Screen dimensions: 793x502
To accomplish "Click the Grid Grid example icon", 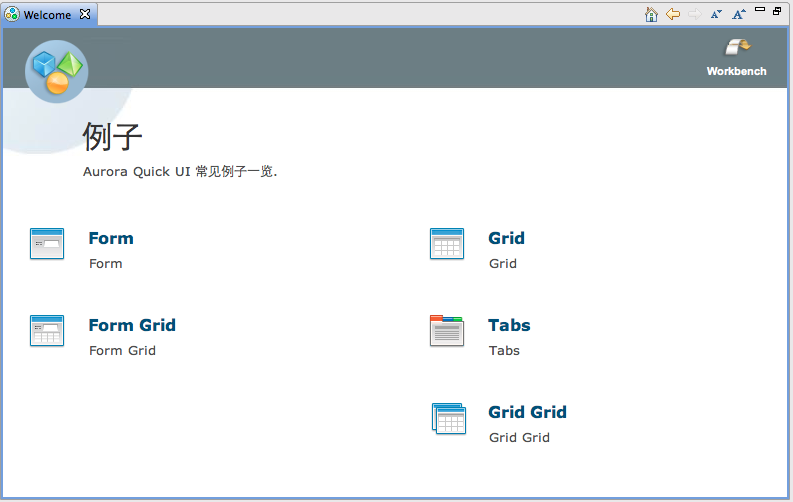I will pos(448,418).
